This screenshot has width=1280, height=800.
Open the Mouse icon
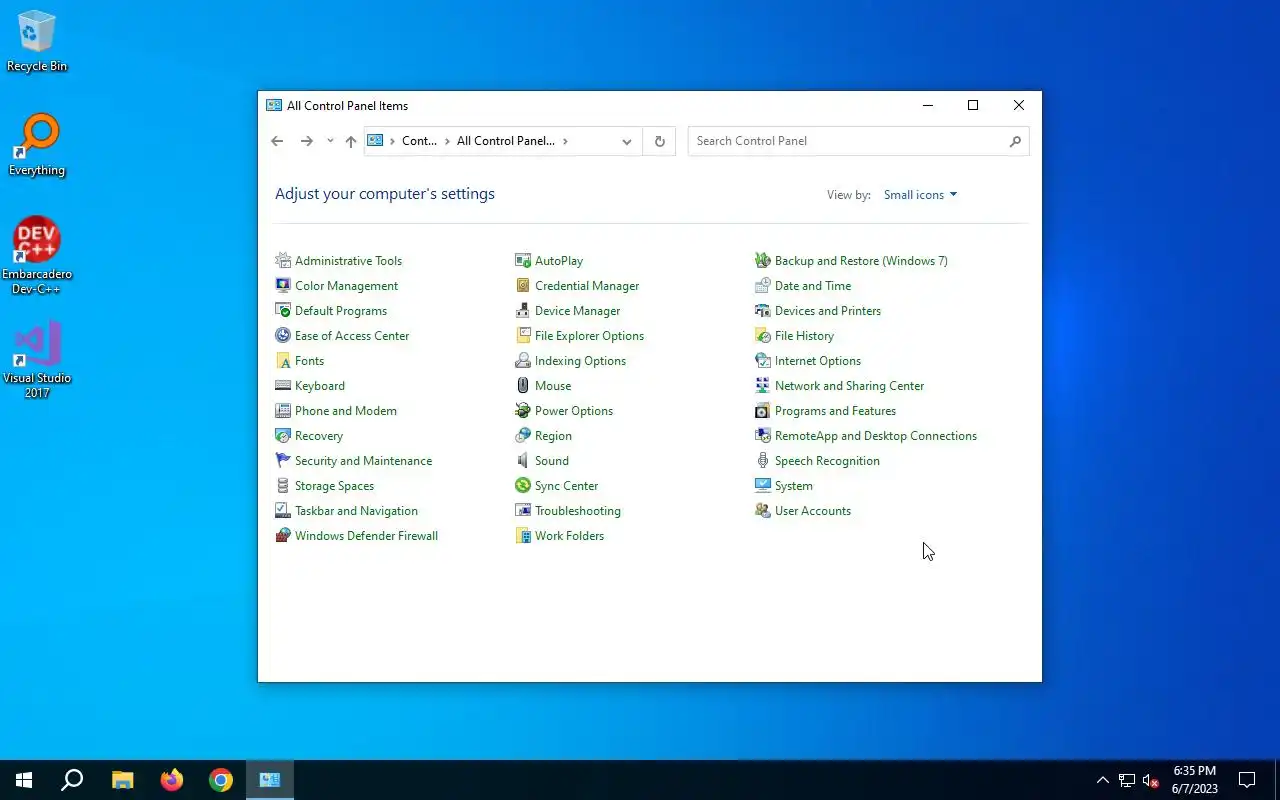[523, 386]
